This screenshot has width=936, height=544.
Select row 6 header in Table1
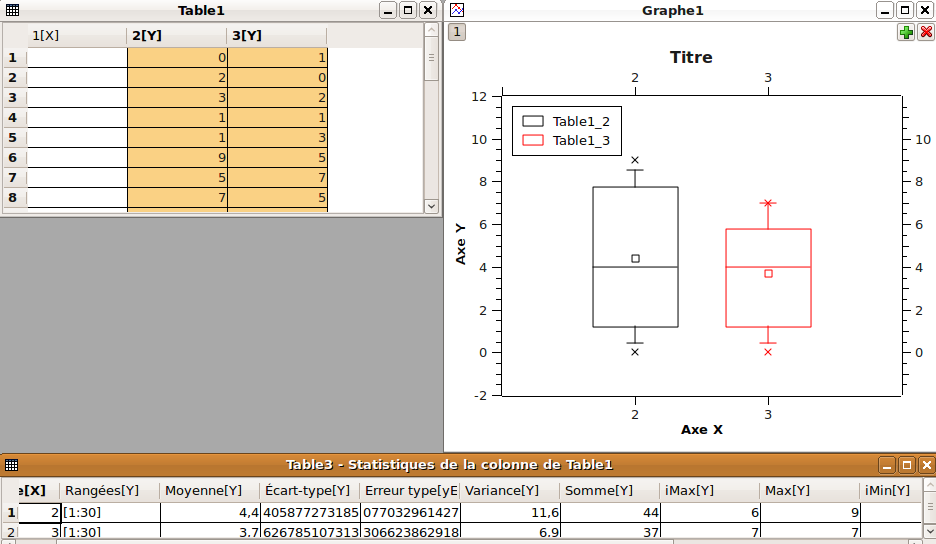[13, 158]
